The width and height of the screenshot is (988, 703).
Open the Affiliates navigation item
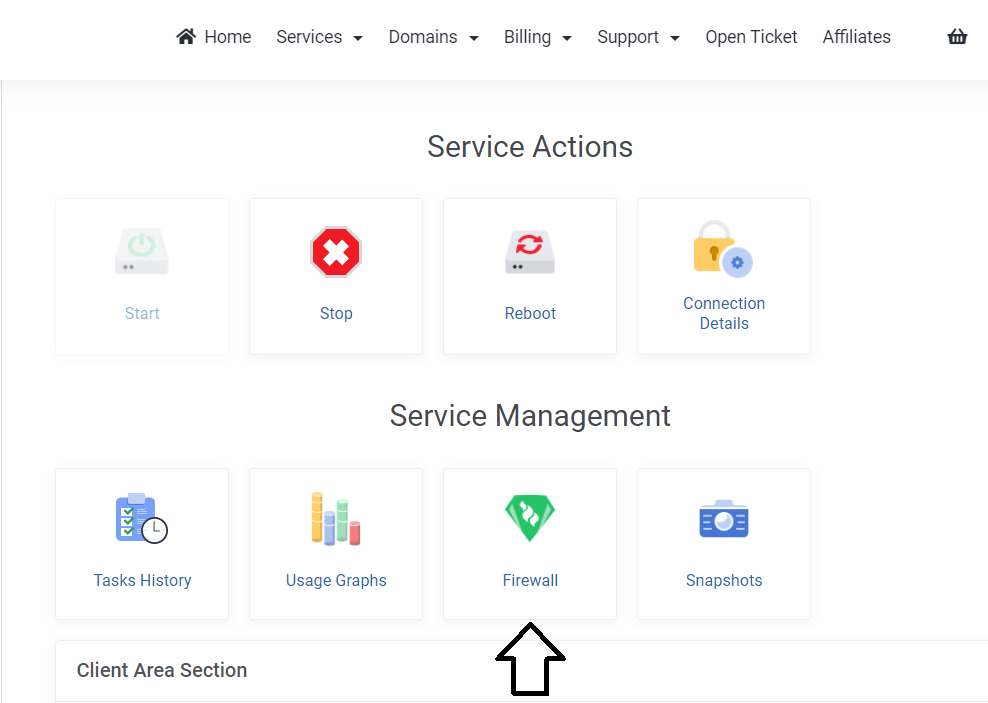[856, 37]
